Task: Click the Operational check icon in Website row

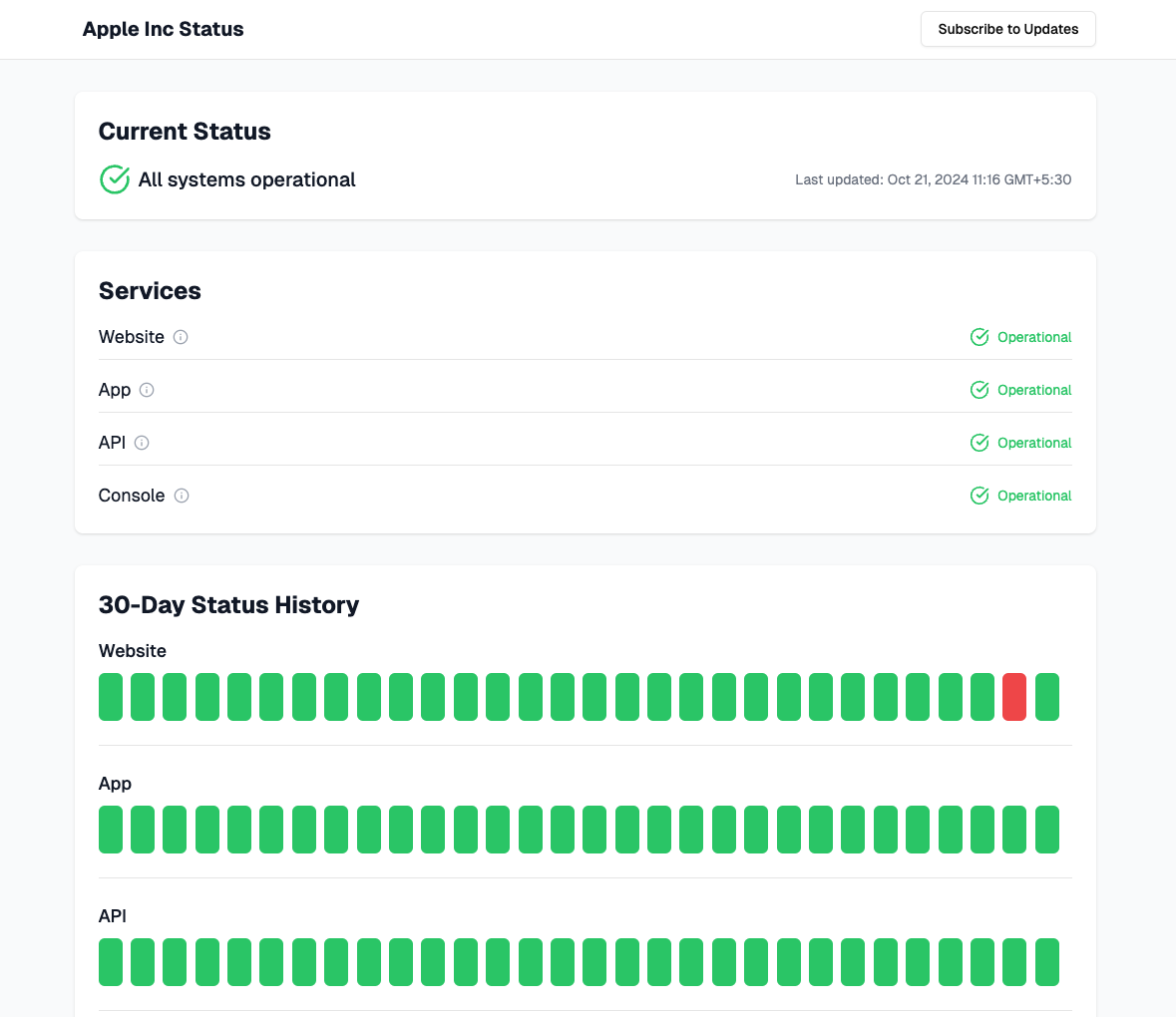Action: 980,337
